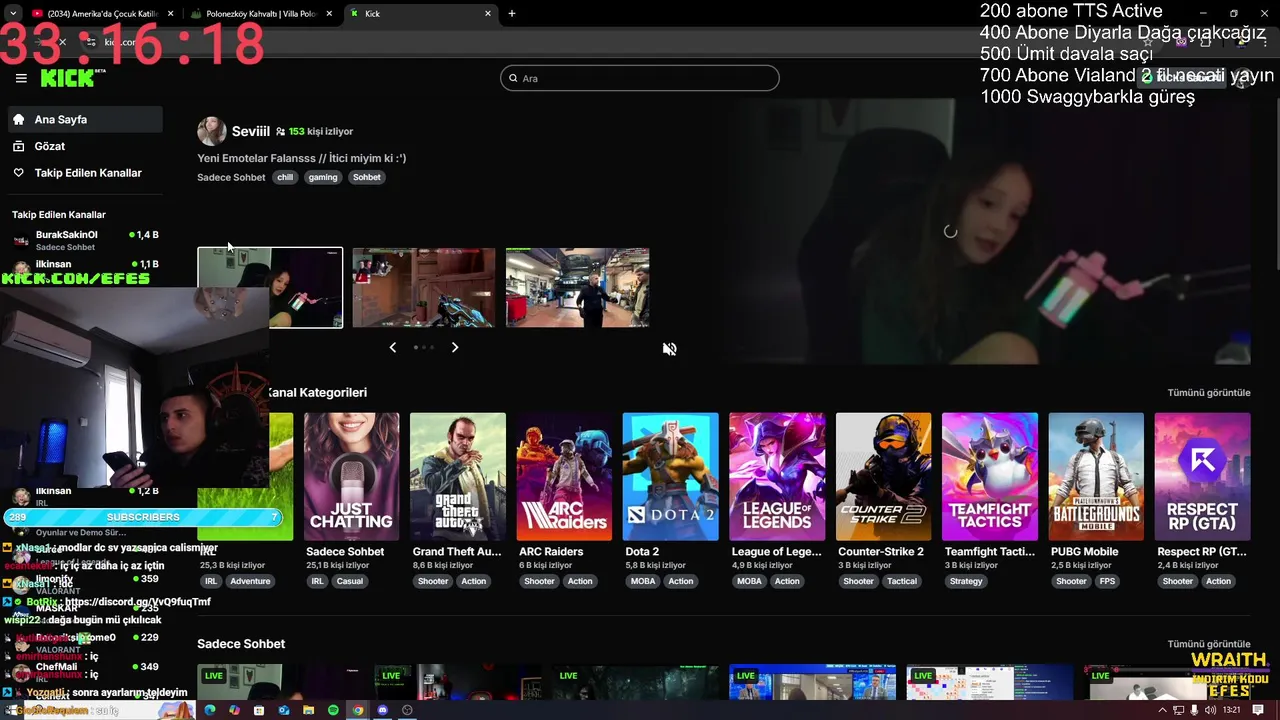
Task: Open the Grand Theft Auto V category card
Action: tap(458, 476)
